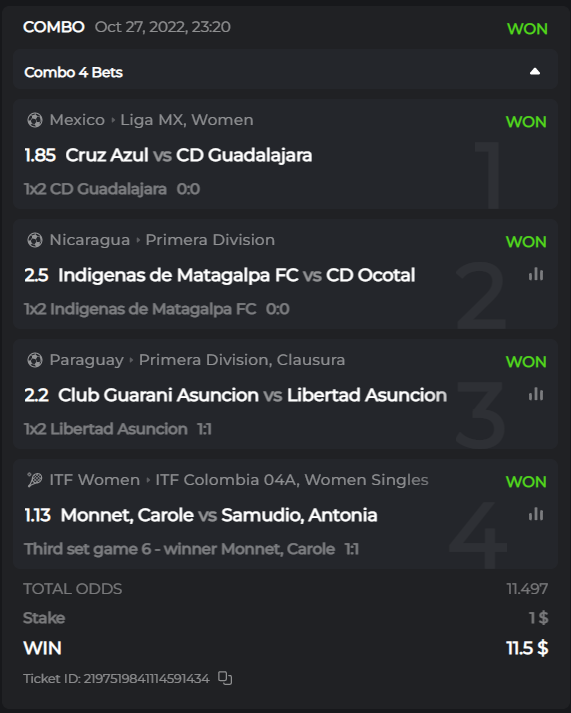Open statistics for Club Guarani Asuncion match
The image size is (571, 713).
tap(536, 394)
